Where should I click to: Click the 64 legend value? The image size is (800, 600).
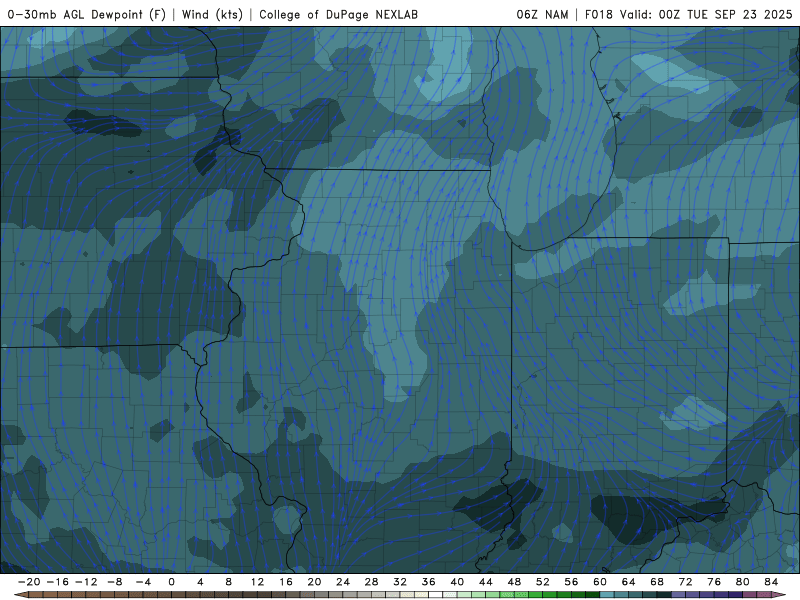(629, 582)
